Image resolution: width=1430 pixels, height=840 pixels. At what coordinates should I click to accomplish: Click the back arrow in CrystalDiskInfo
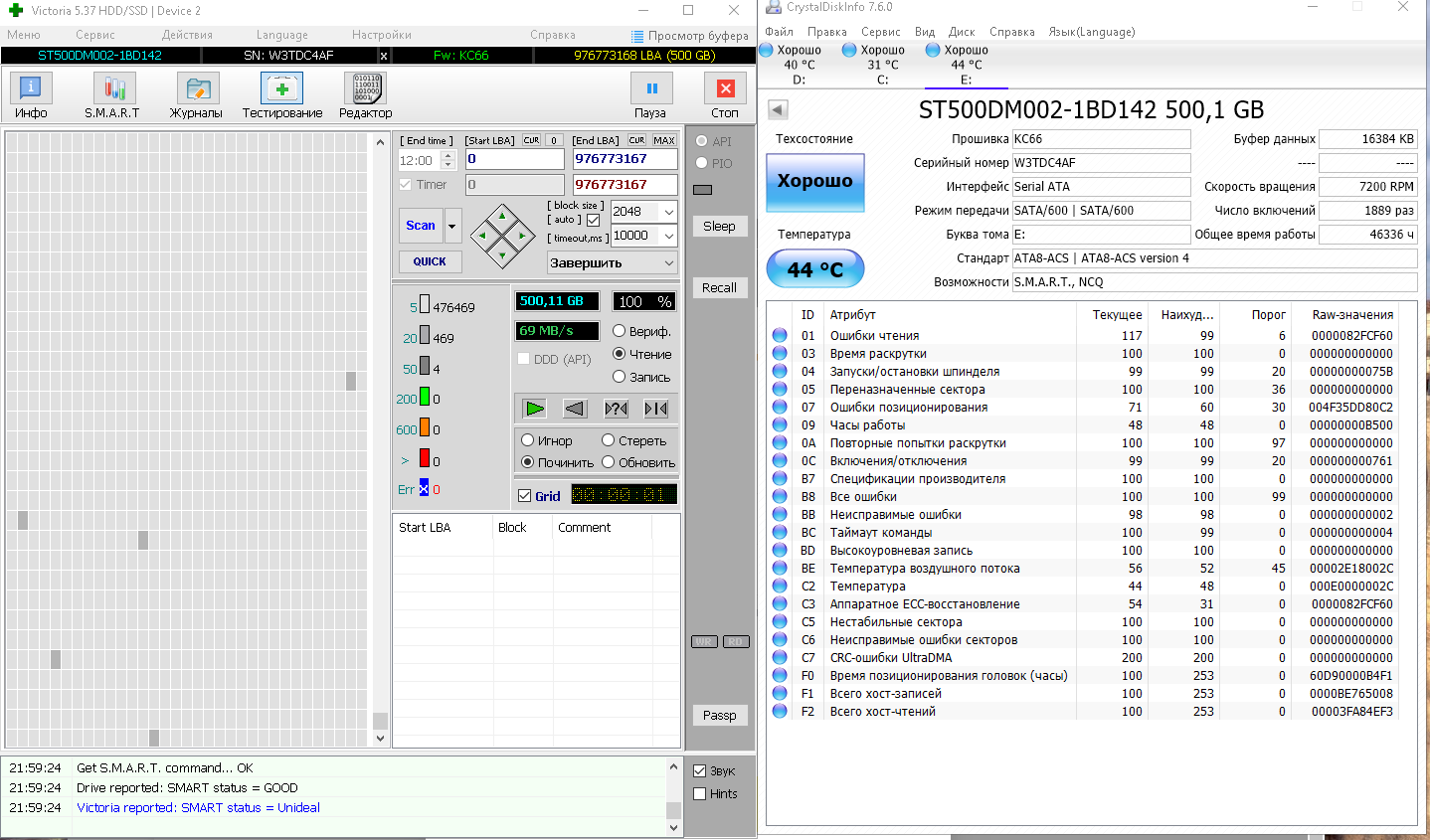click(778, 110)
